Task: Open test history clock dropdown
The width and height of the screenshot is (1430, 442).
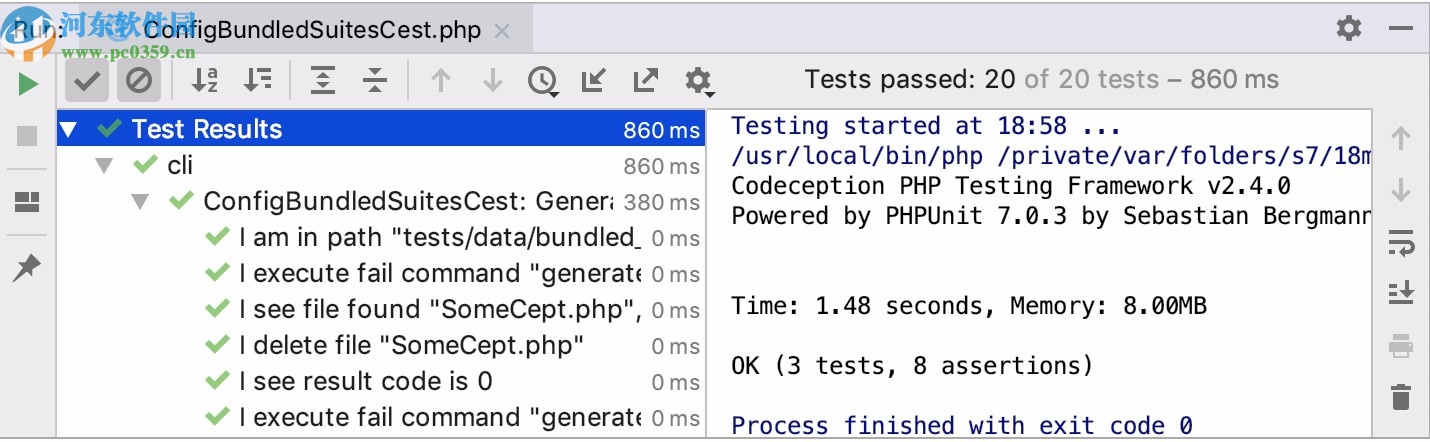Action: point(543,81)
